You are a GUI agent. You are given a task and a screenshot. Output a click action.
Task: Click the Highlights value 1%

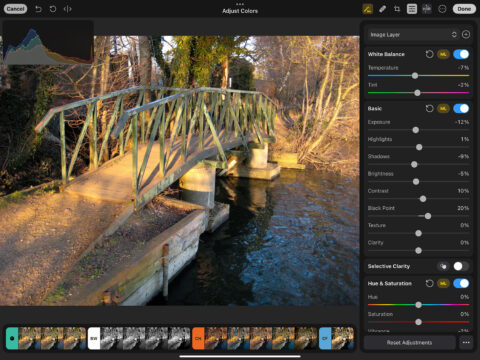click(x=465, y=139)
